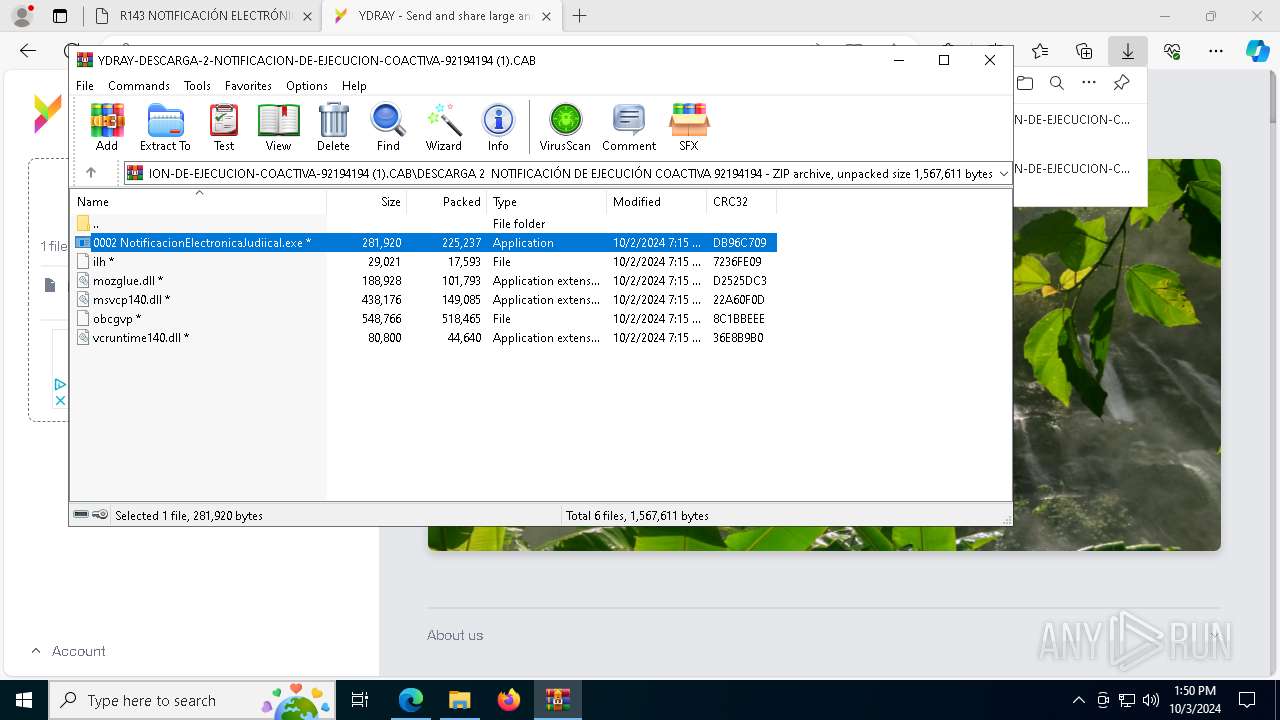Expand the archive path dropdown
This screenshot has width=1280, height=720.
(x=1003, y=174)
